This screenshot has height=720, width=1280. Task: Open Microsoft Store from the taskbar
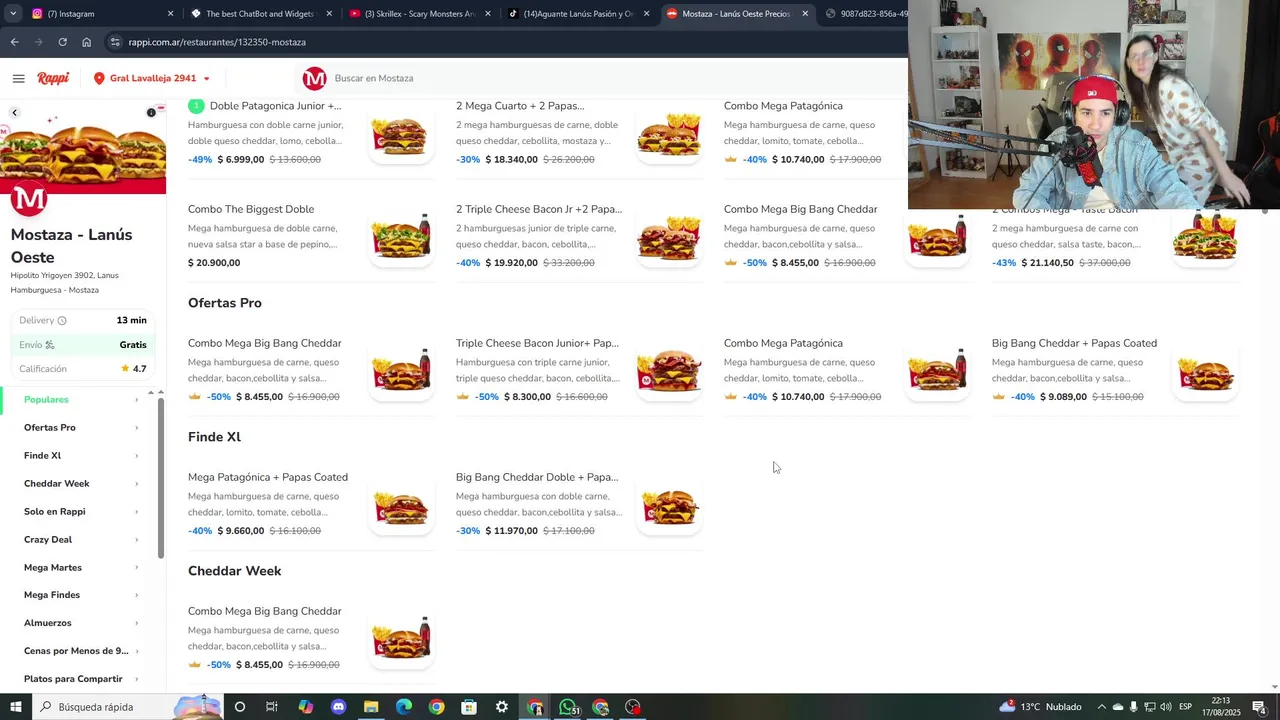pos(469,707)
